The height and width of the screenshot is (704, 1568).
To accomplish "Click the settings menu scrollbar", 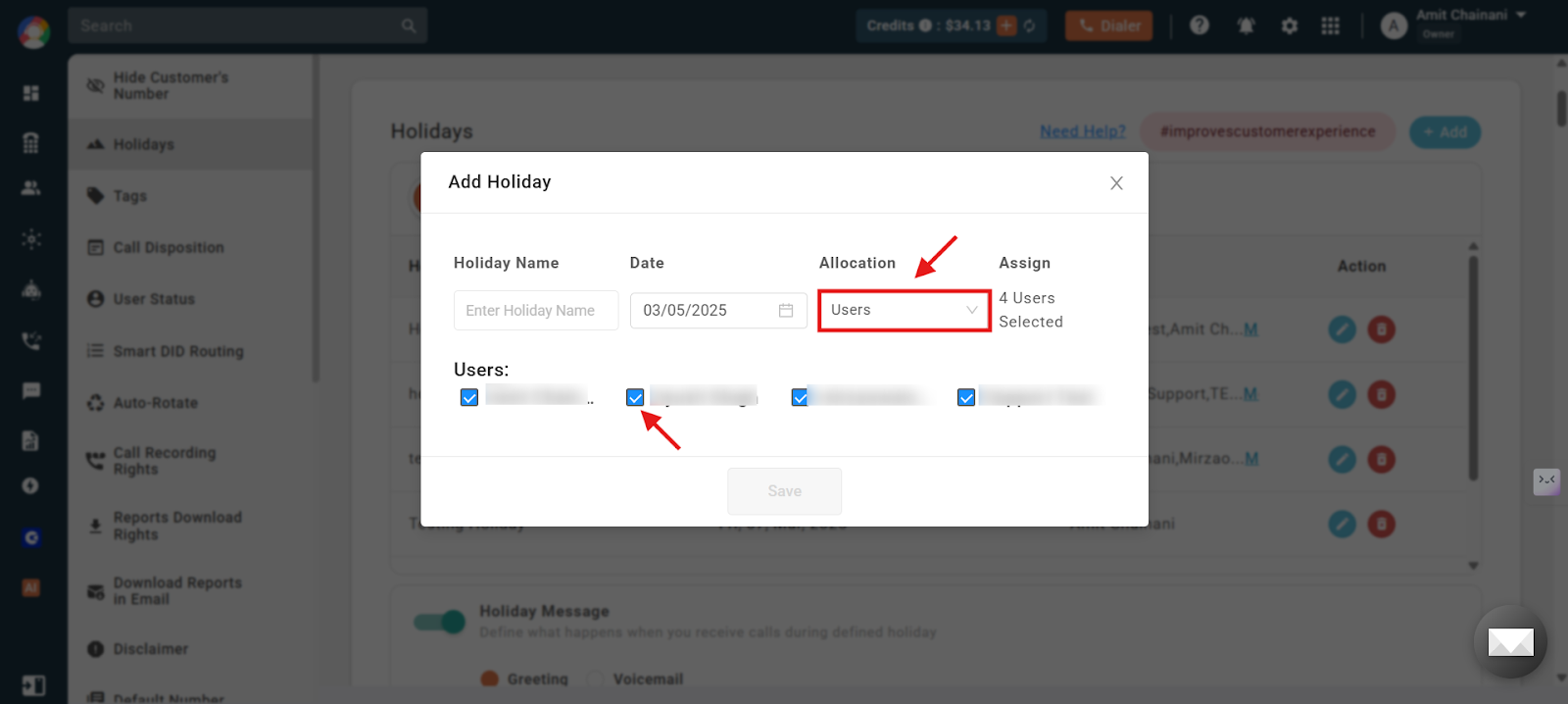I will point(316,218).
